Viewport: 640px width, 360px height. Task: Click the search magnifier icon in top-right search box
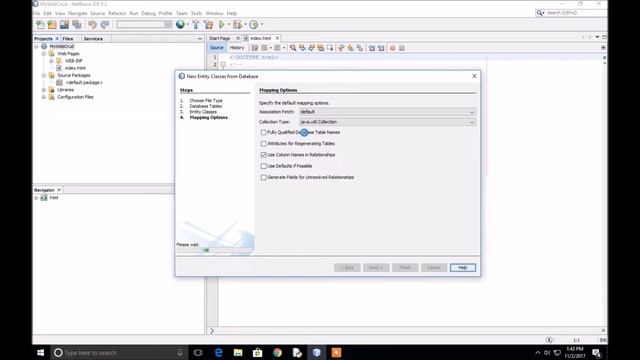click(540, 13)
